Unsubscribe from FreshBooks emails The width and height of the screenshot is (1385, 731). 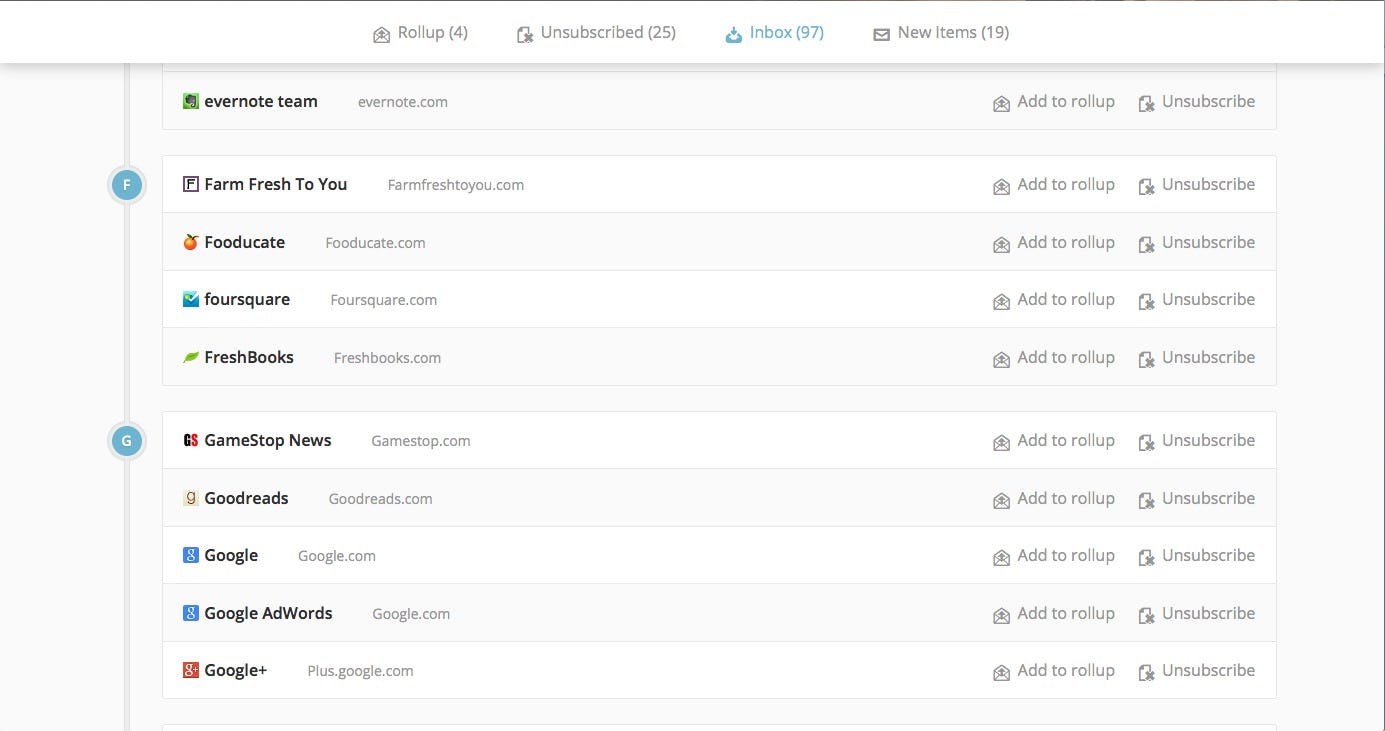click(x=1197, y=358)
